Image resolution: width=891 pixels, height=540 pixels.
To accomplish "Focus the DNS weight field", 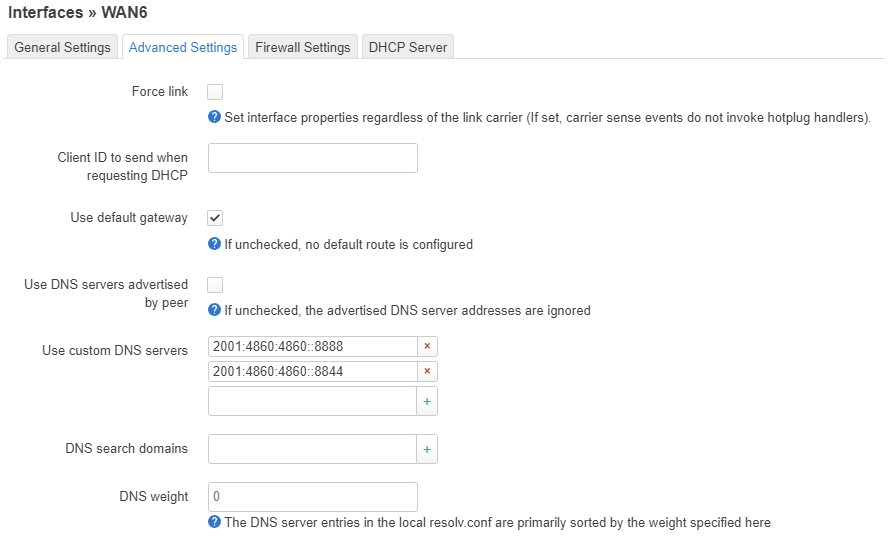I will tap(313, 497).
